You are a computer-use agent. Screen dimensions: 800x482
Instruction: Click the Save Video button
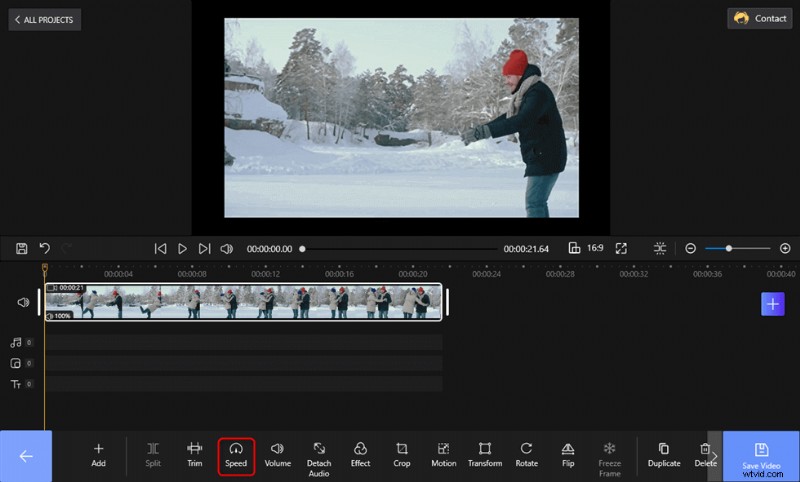761,456
